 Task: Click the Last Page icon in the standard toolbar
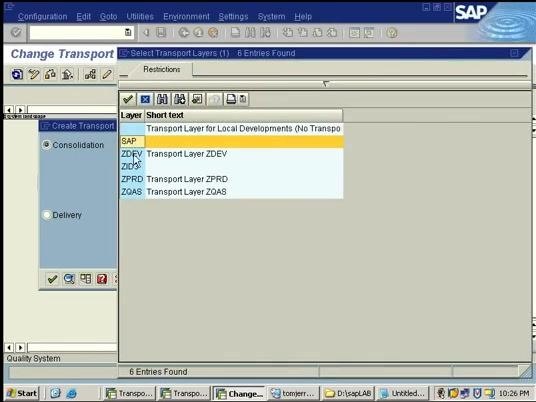pos(333,33)
